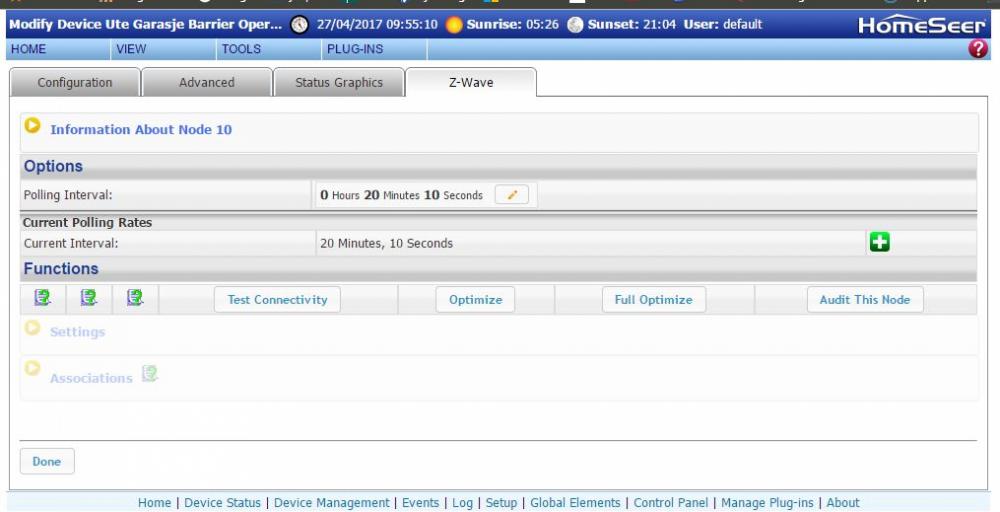Click the Audit This Node button
Image resolution: width=1000 pixels, height=512 pixels.
(x=865, y=300)
